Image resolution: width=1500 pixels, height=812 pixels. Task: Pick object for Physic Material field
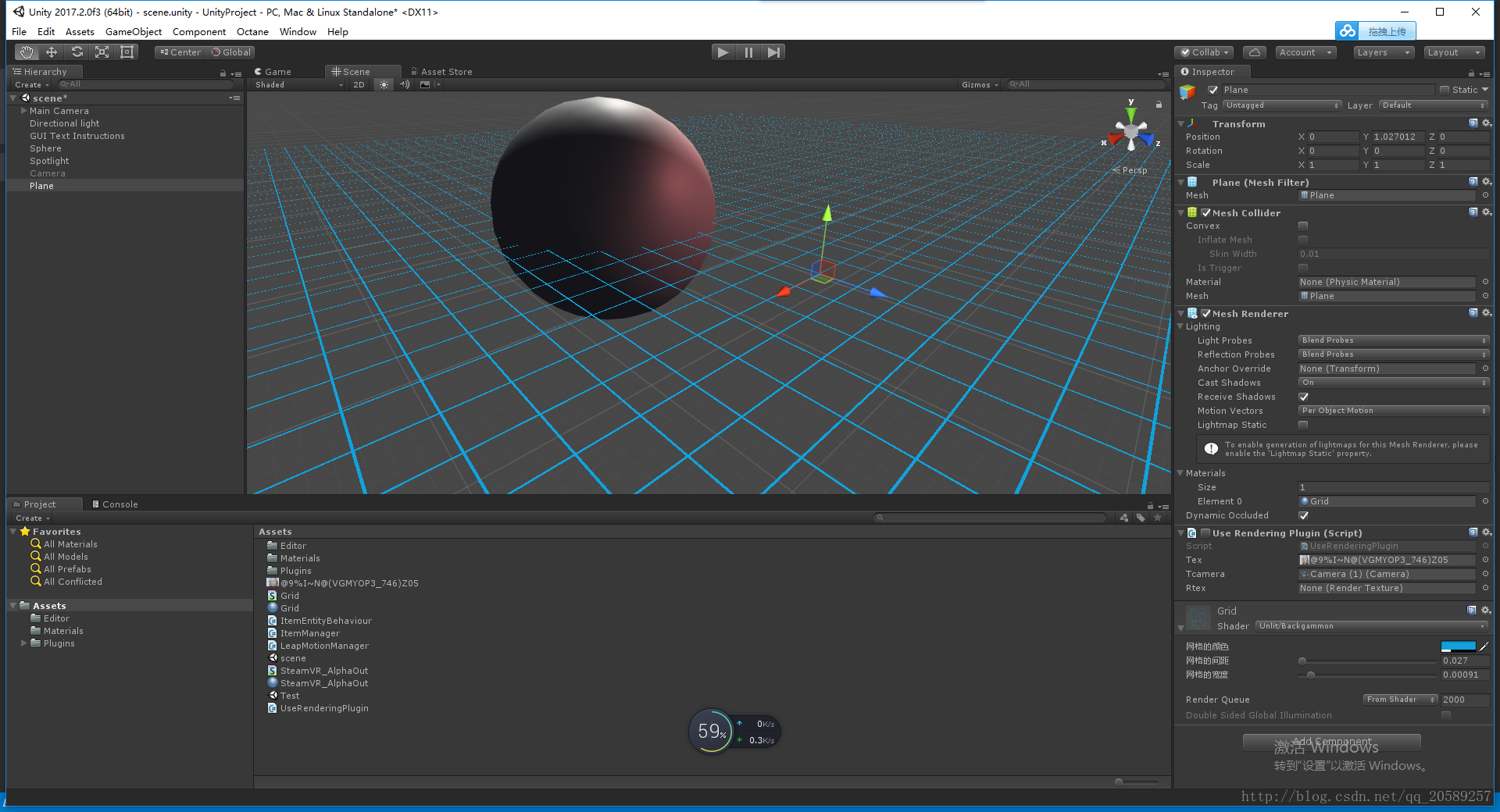pos(1485,282)
